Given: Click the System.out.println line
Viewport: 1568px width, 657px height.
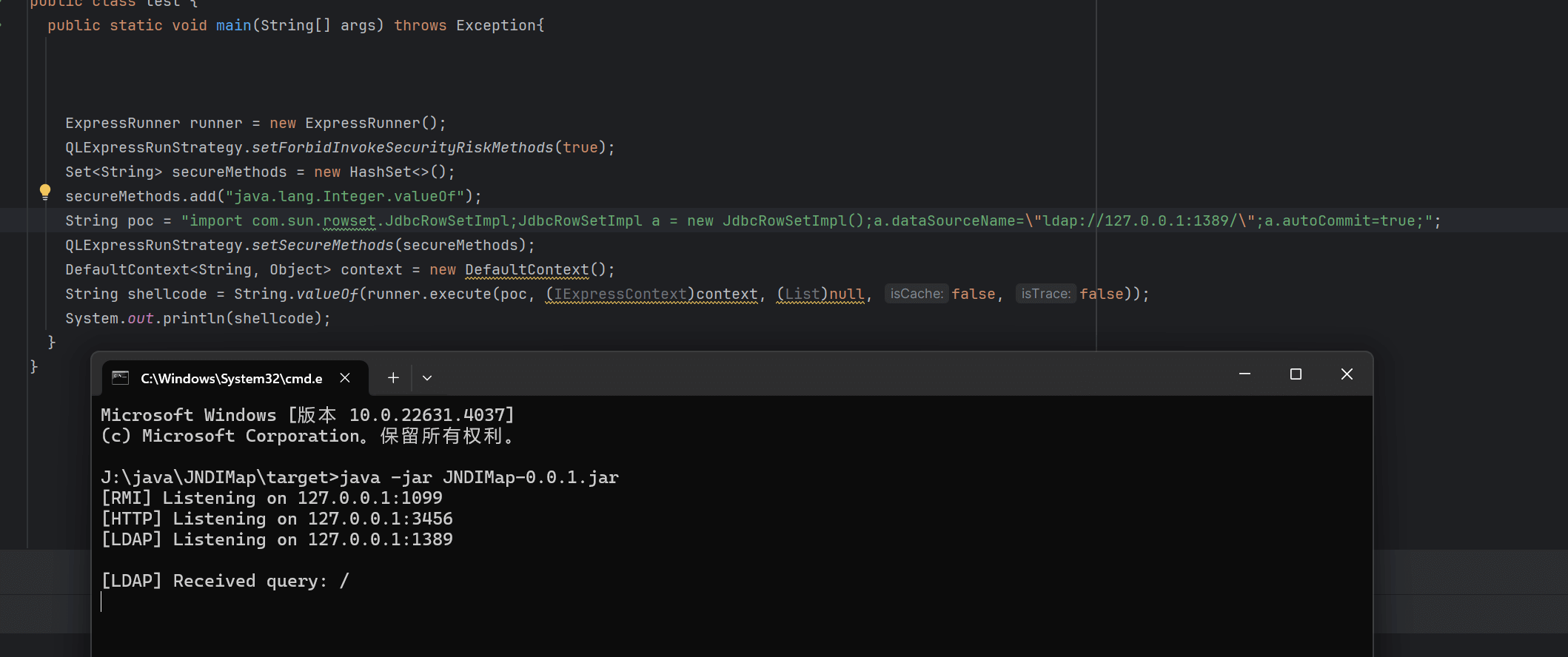Looking at the screenshot, I should point(198,318).
